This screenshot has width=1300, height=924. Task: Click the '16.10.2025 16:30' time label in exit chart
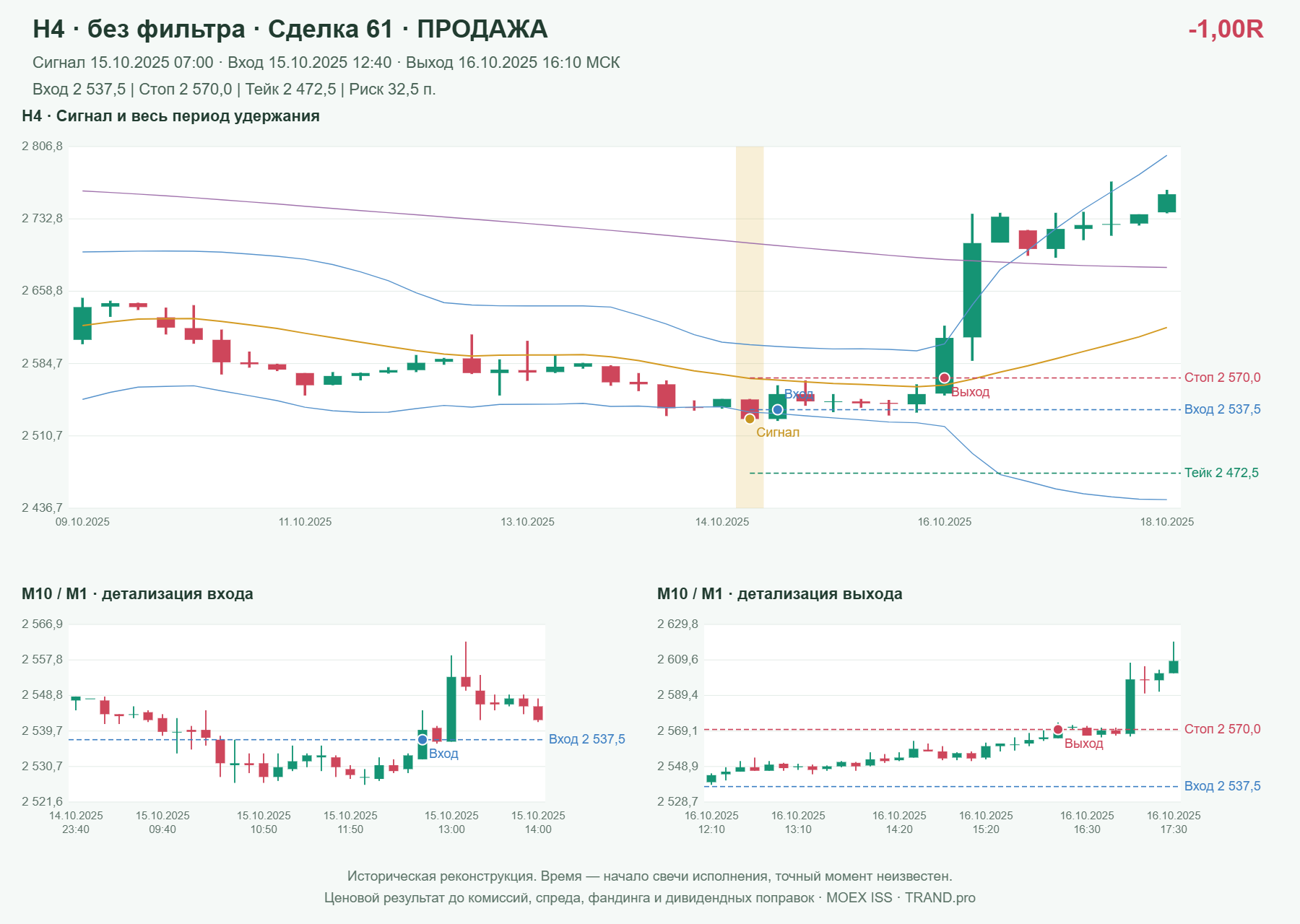(1087, 822)
